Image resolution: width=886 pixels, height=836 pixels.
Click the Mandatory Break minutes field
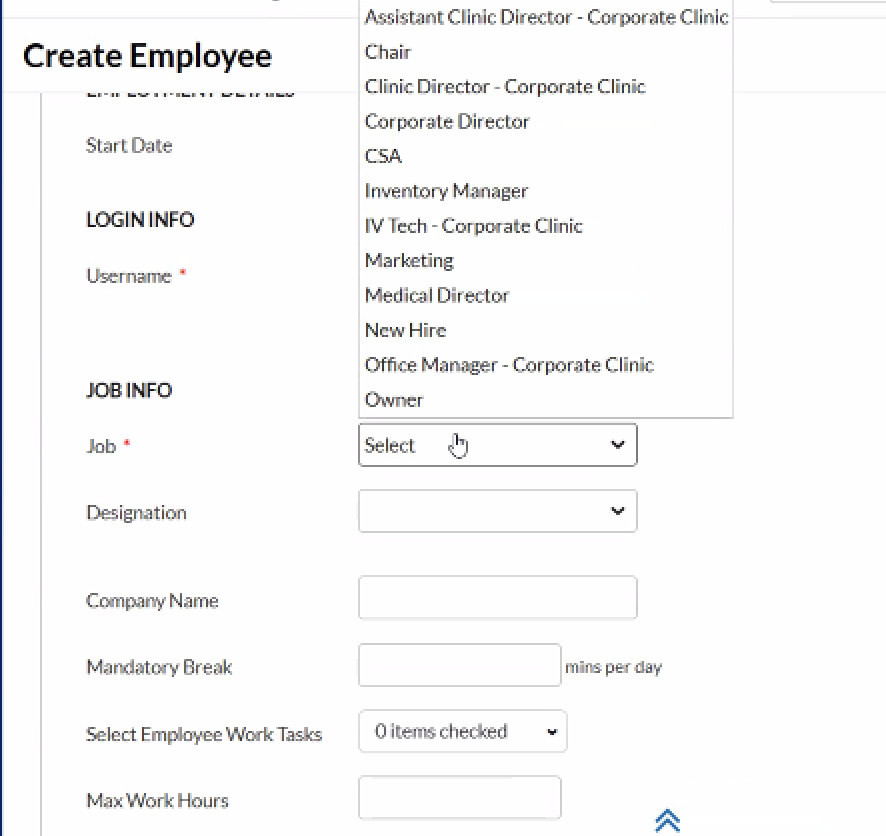(x=459, y=665)
